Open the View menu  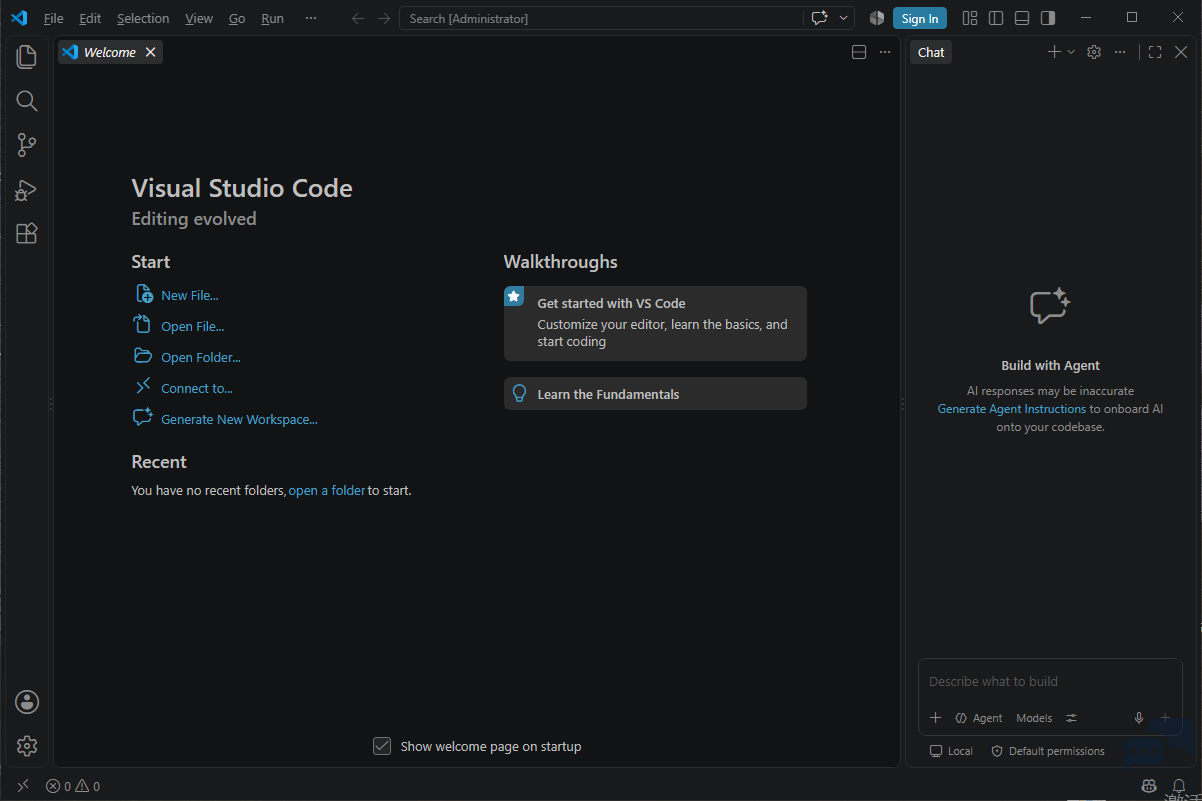[199, 18]
